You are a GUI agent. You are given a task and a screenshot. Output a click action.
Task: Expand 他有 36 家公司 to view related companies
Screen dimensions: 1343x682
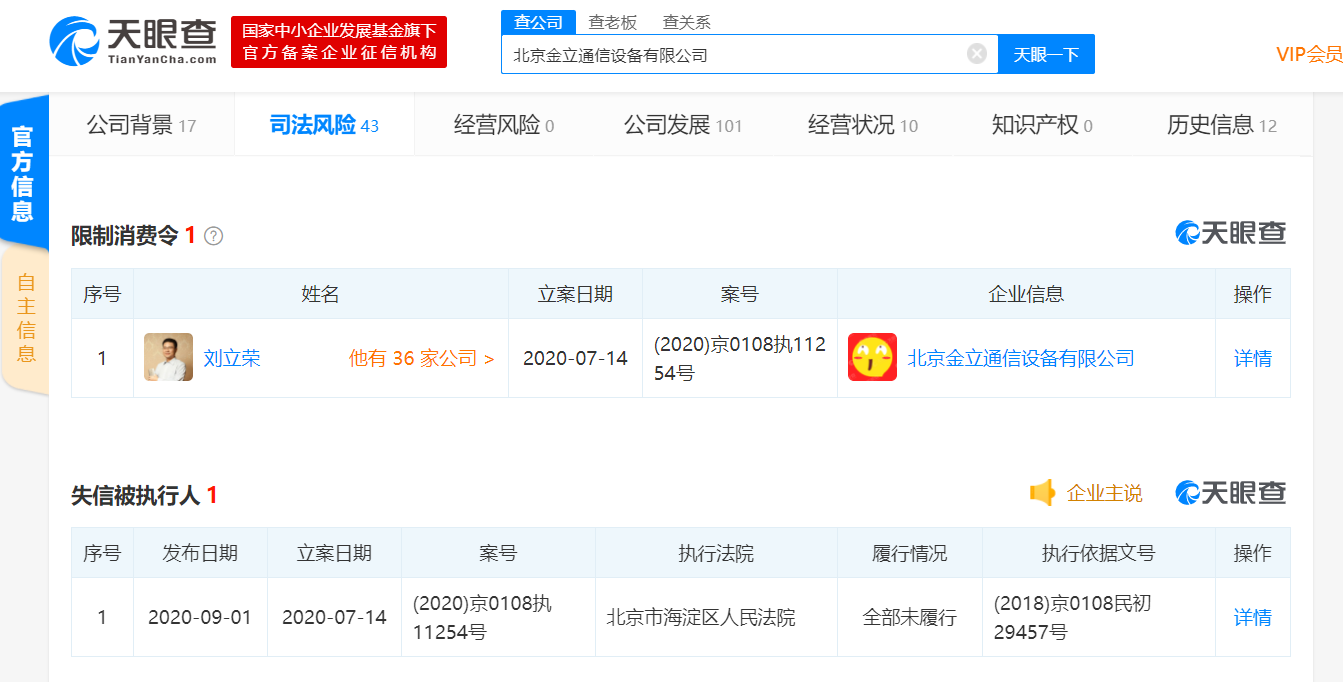[x=420, y=357]
